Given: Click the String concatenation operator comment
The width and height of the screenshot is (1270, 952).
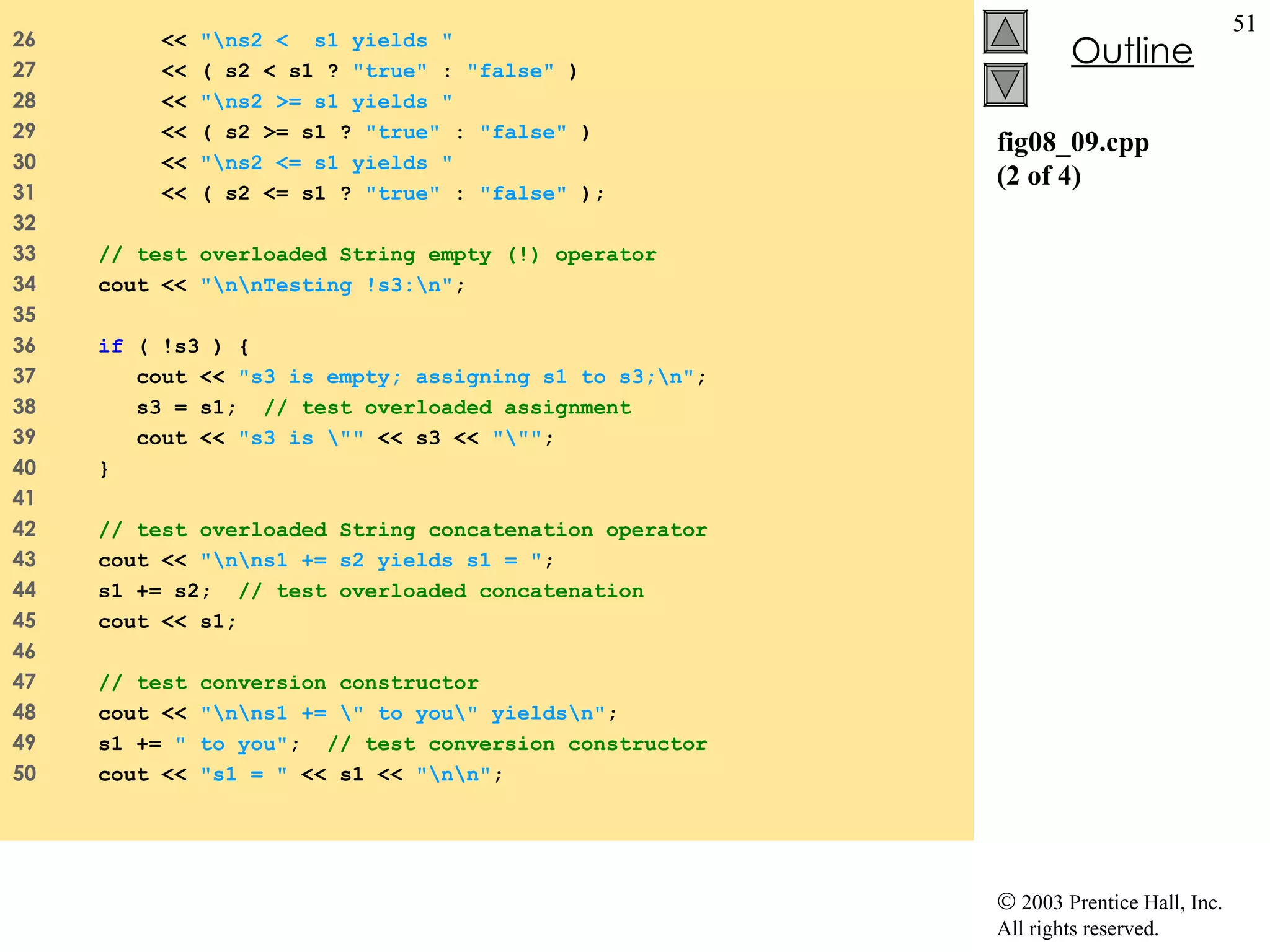Looking at the screenshot, I should click(x=402, y=530).
